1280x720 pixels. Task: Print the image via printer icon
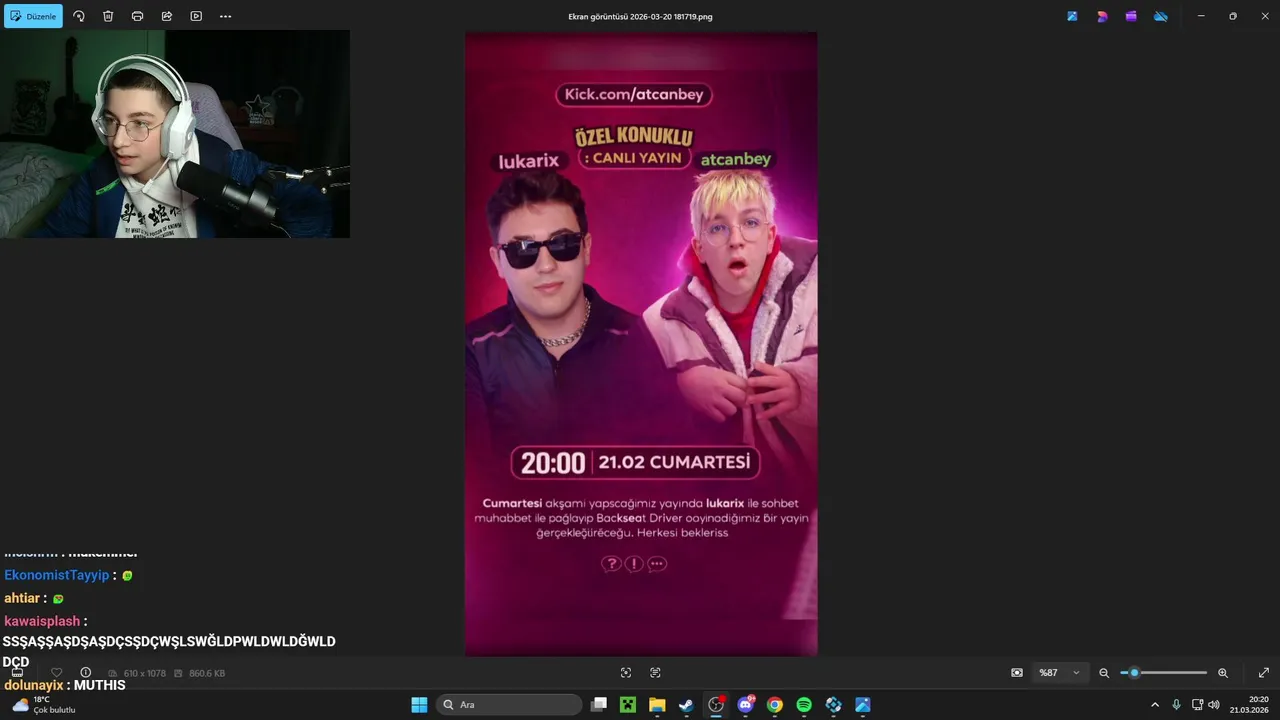tap(137, 16)
